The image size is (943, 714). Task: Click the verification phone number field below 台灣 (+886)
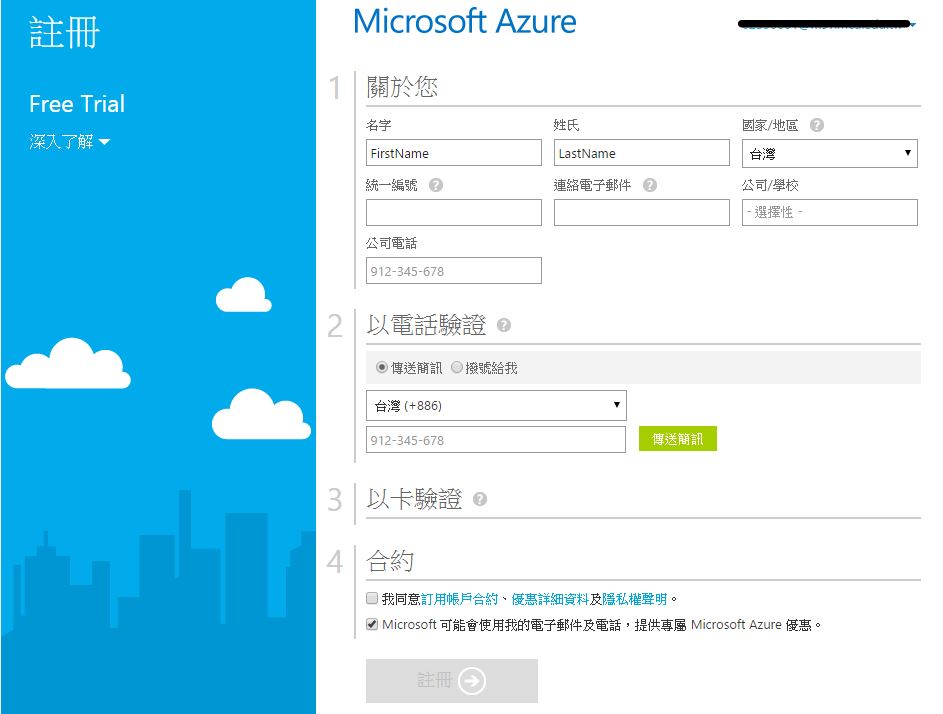click(496, 440)
